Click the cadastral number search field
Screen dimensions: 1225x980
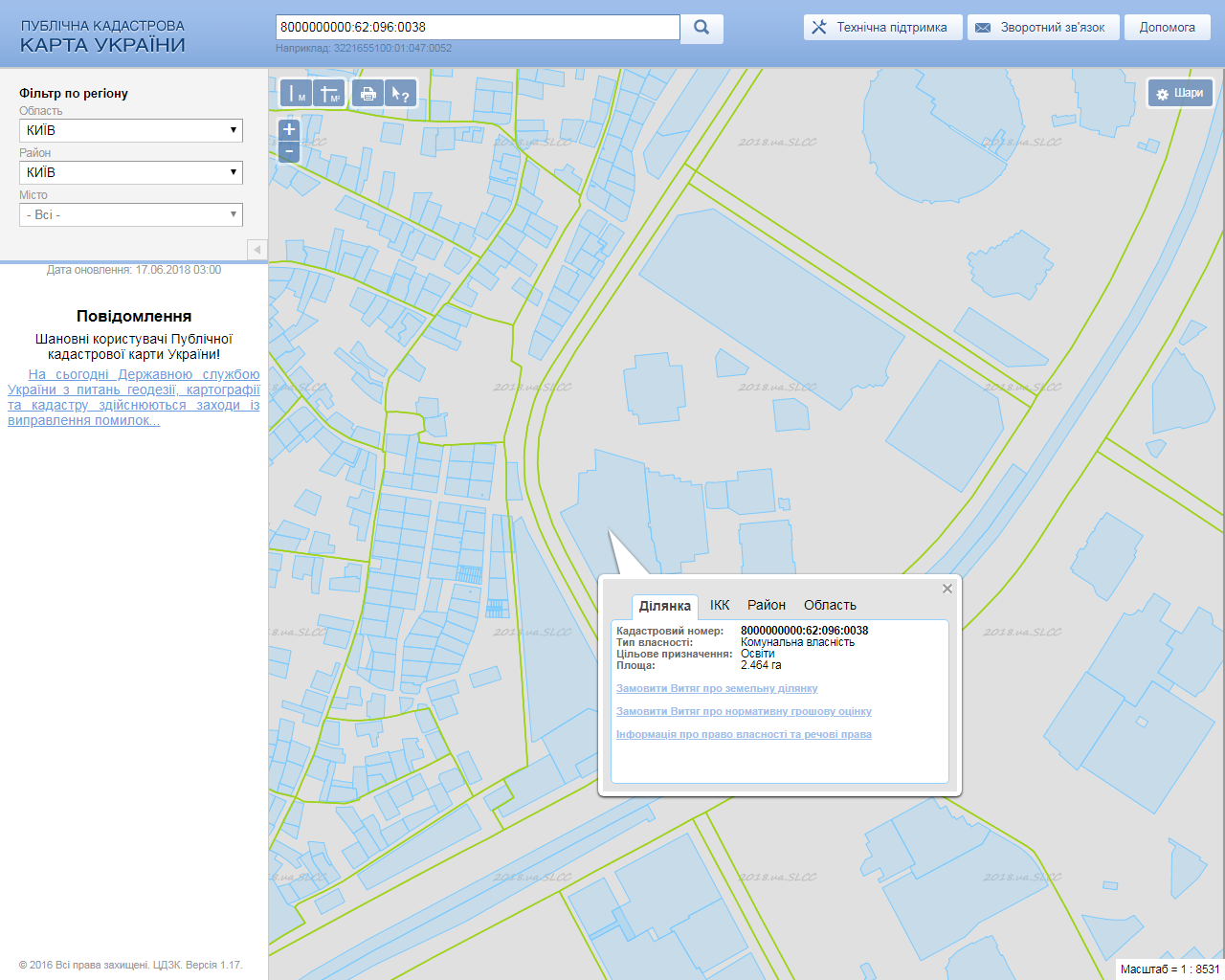(x=478, y=28)
